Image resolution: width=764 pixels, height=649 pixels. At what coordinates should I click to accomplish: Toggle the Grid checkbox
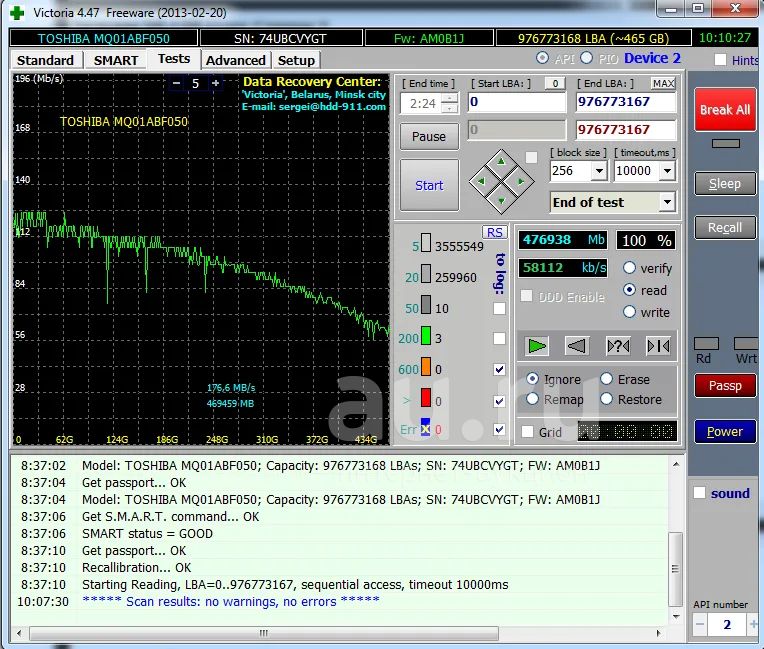527,432
